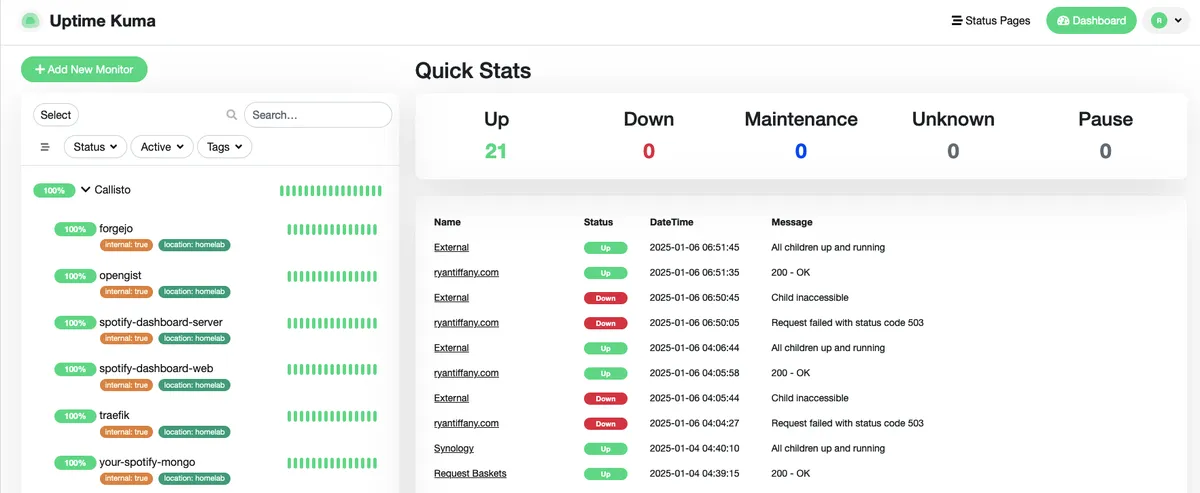Open the Status filter dropdown
The height and width of the screenshot is (493, 1200).
click(95, 147)
